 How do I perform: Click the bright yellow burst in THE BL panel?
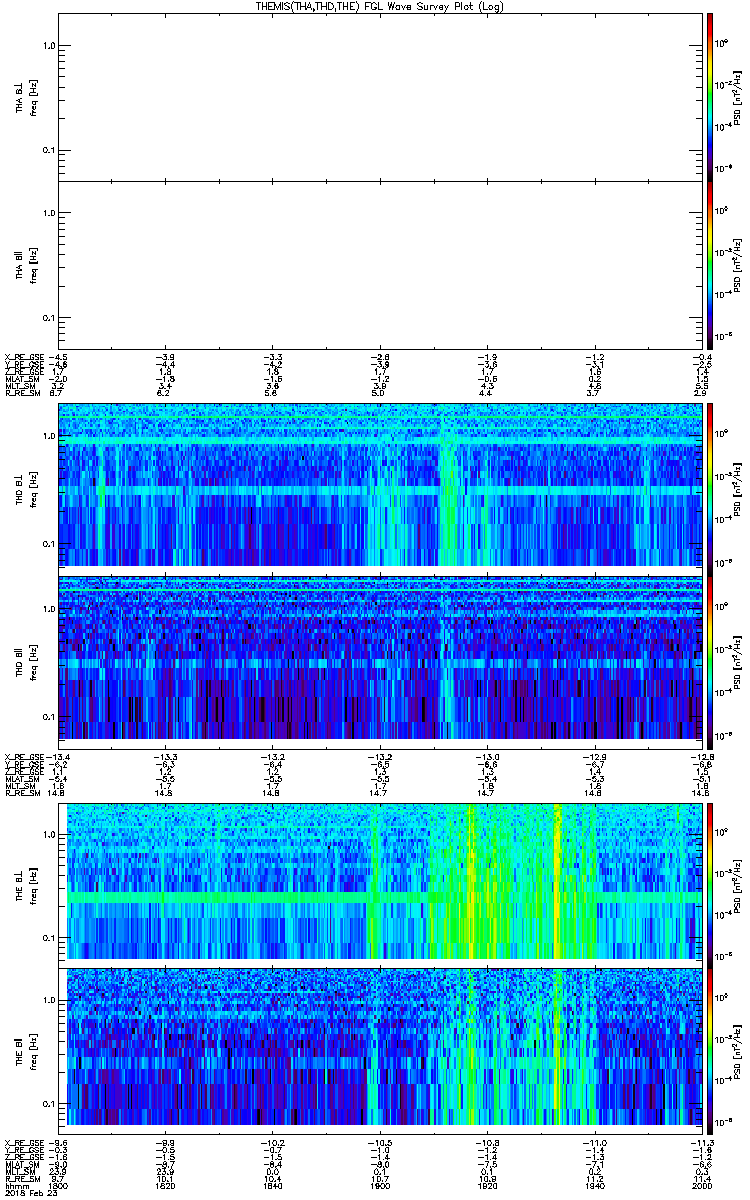click(x=557, y=882)
